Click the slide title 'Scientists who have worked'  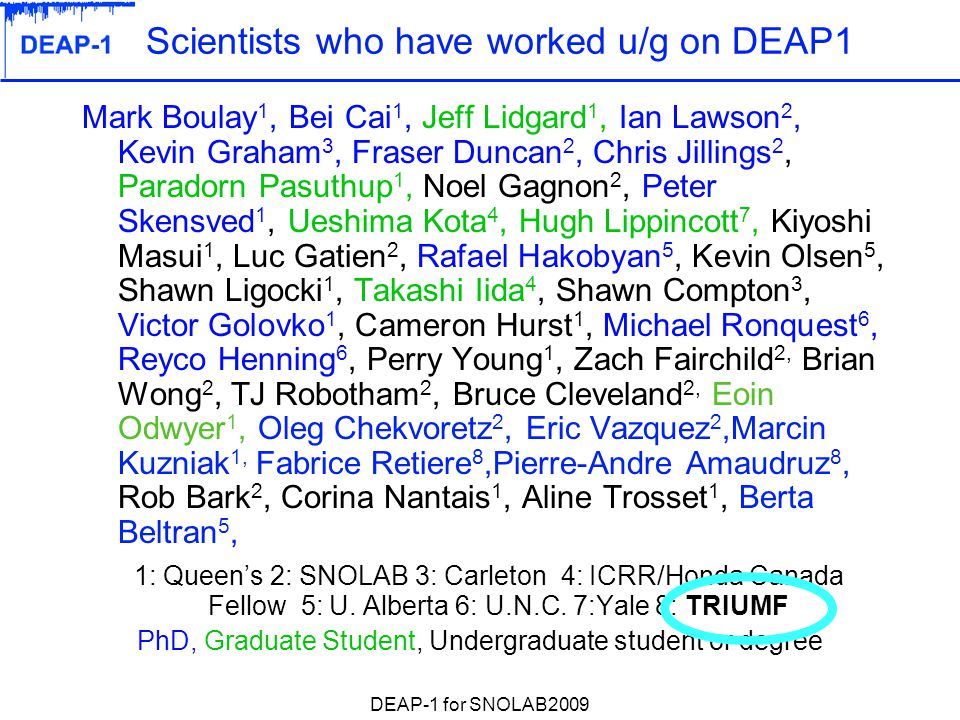(x=376, y=42)
